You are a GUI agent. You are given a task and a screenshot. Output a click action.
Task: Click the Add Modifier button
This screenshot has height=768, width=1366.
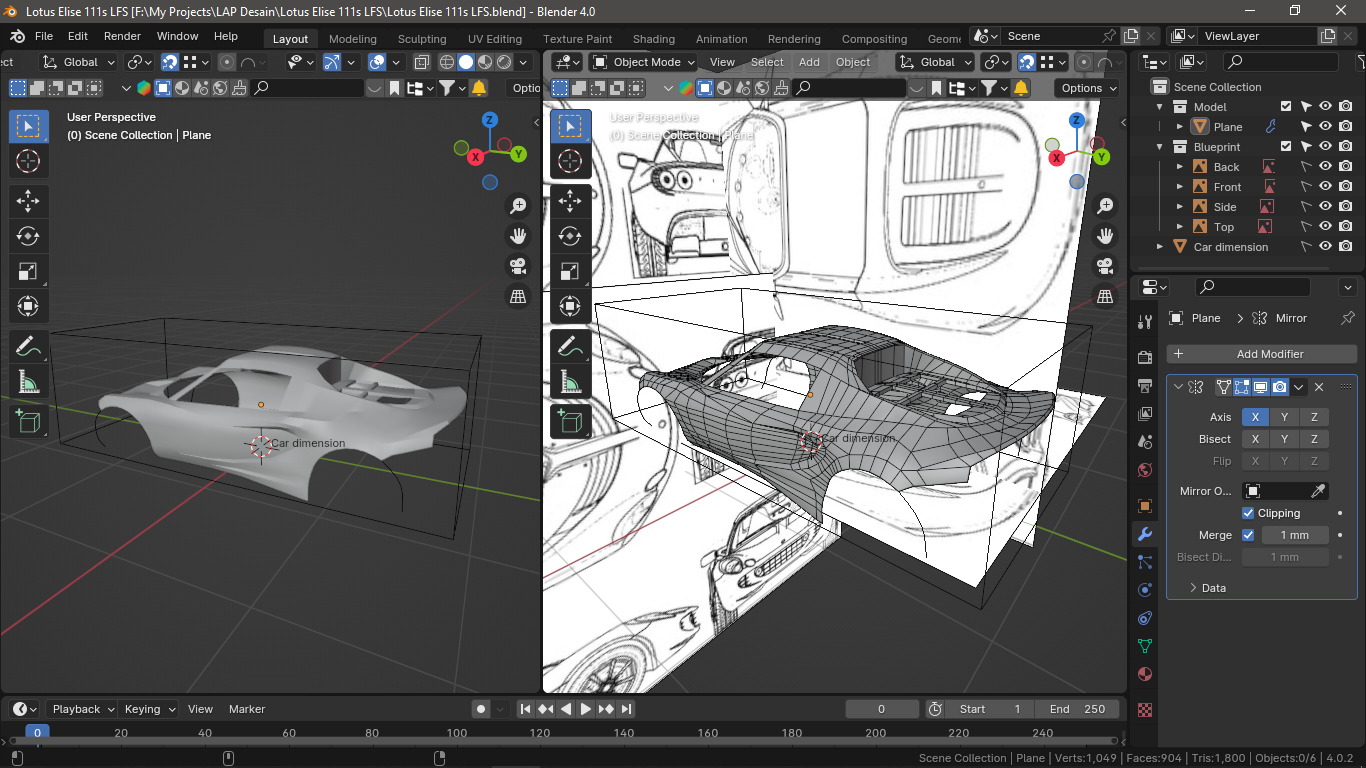1262,354
